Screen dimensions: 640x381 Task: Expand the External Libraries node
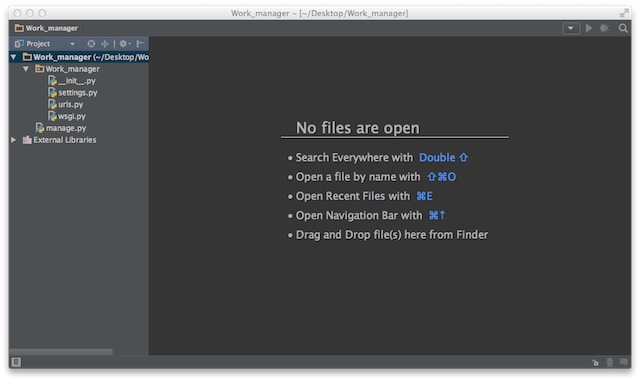13,140
